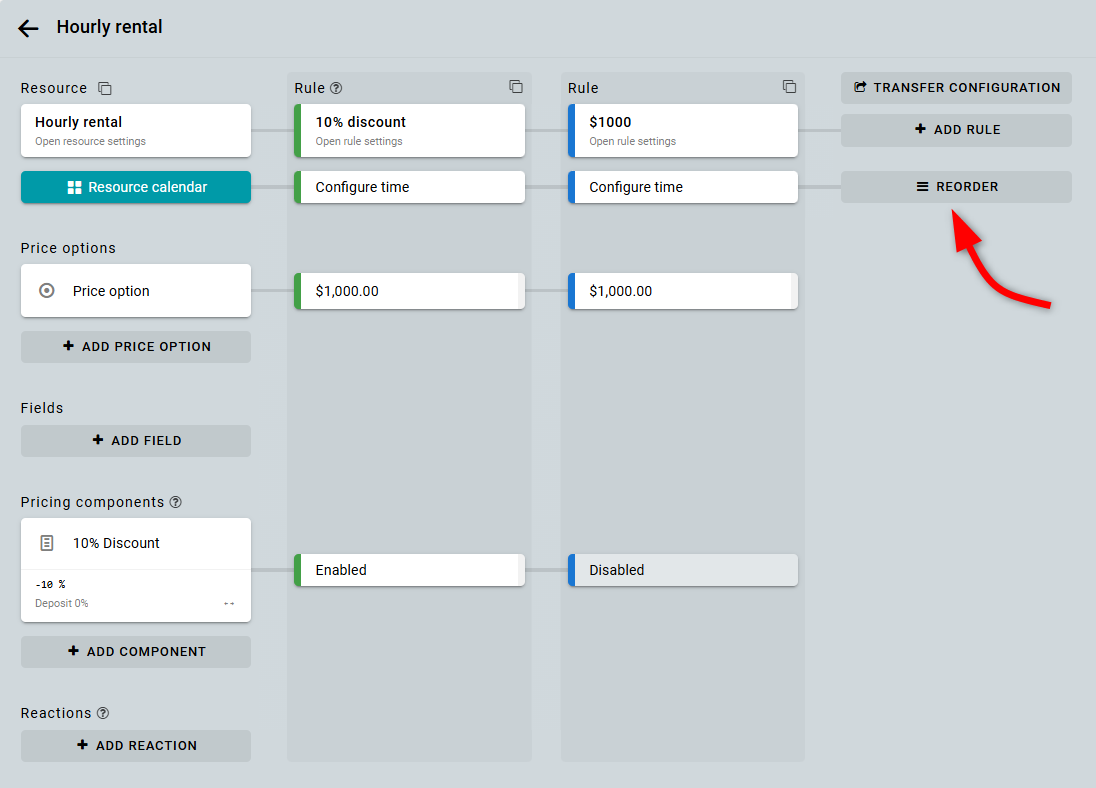Click the back arrow icon

point(28,28)
